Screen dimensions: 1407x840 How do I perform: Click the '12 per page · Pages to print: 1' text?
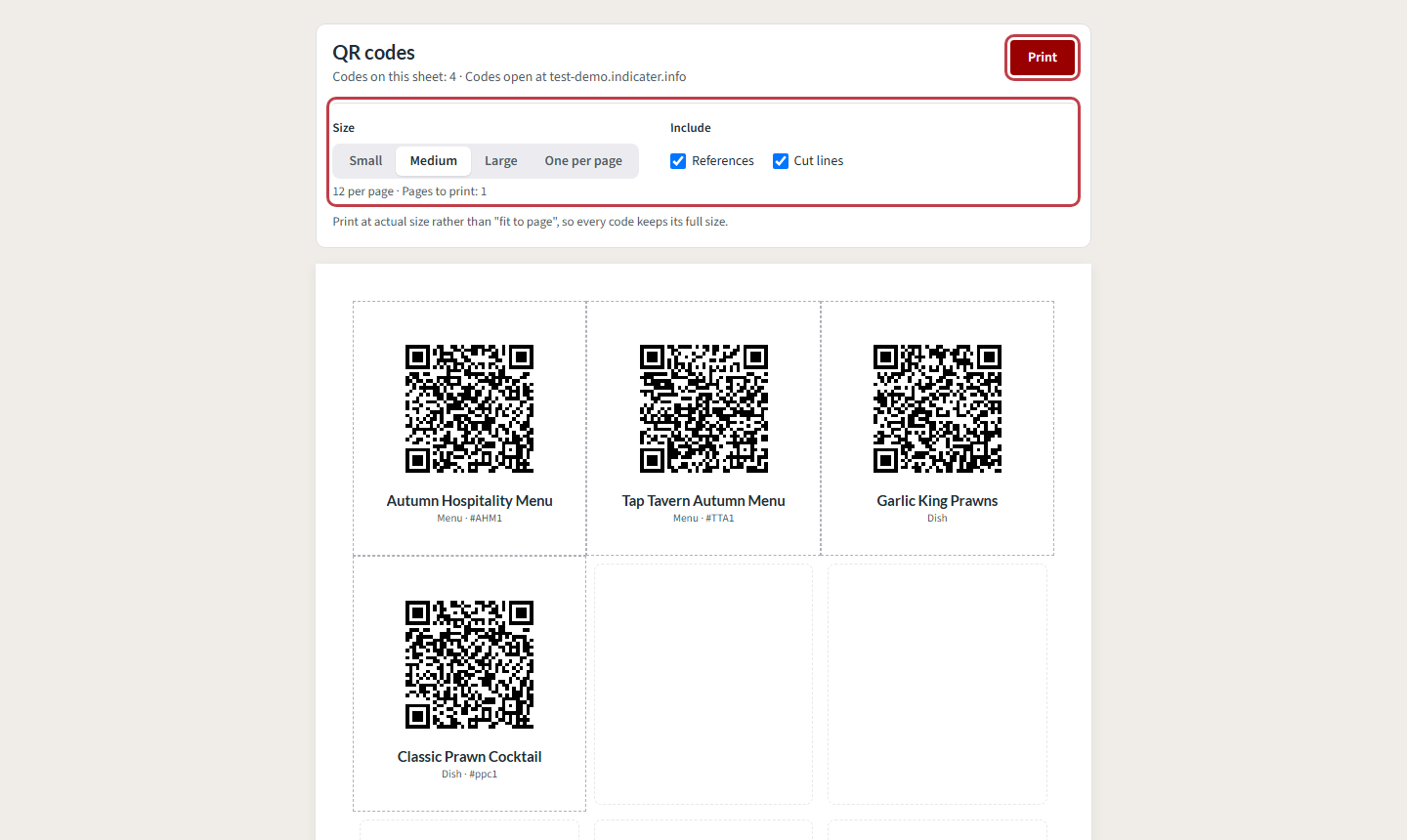tap(409, 191)
